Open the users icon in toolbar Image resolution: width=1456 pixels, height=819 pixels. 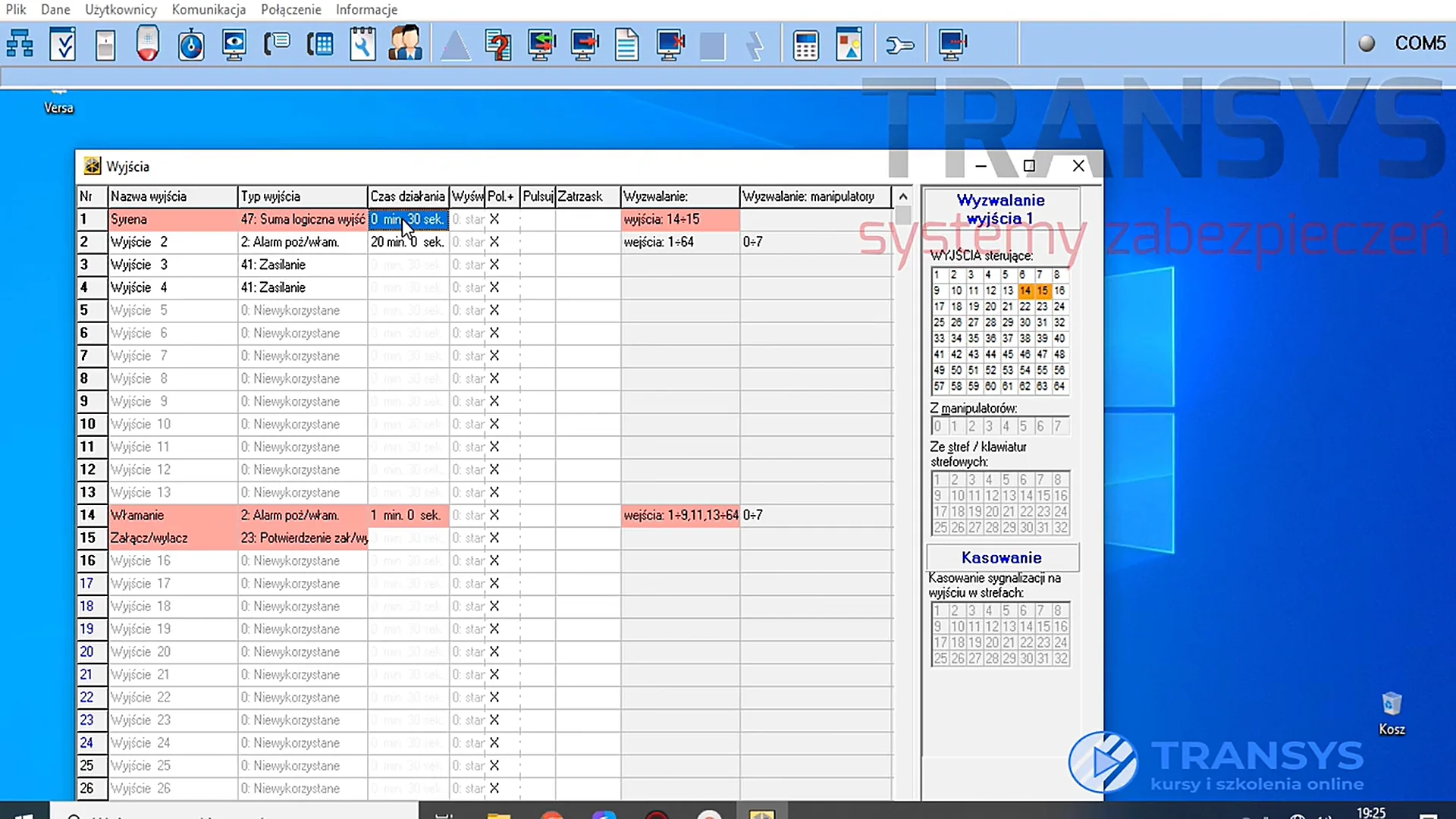pos(405,44)
